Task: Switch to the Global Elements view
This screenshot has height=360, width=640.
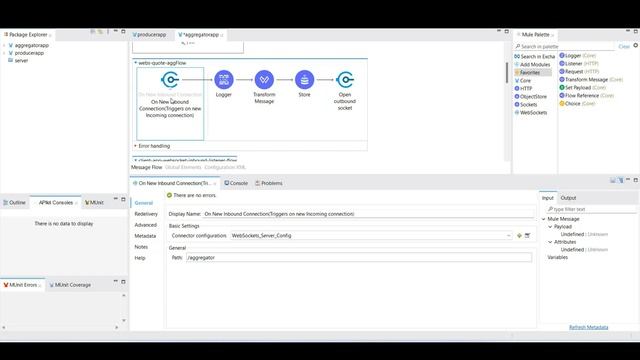Action: click(x=183, y=167)
